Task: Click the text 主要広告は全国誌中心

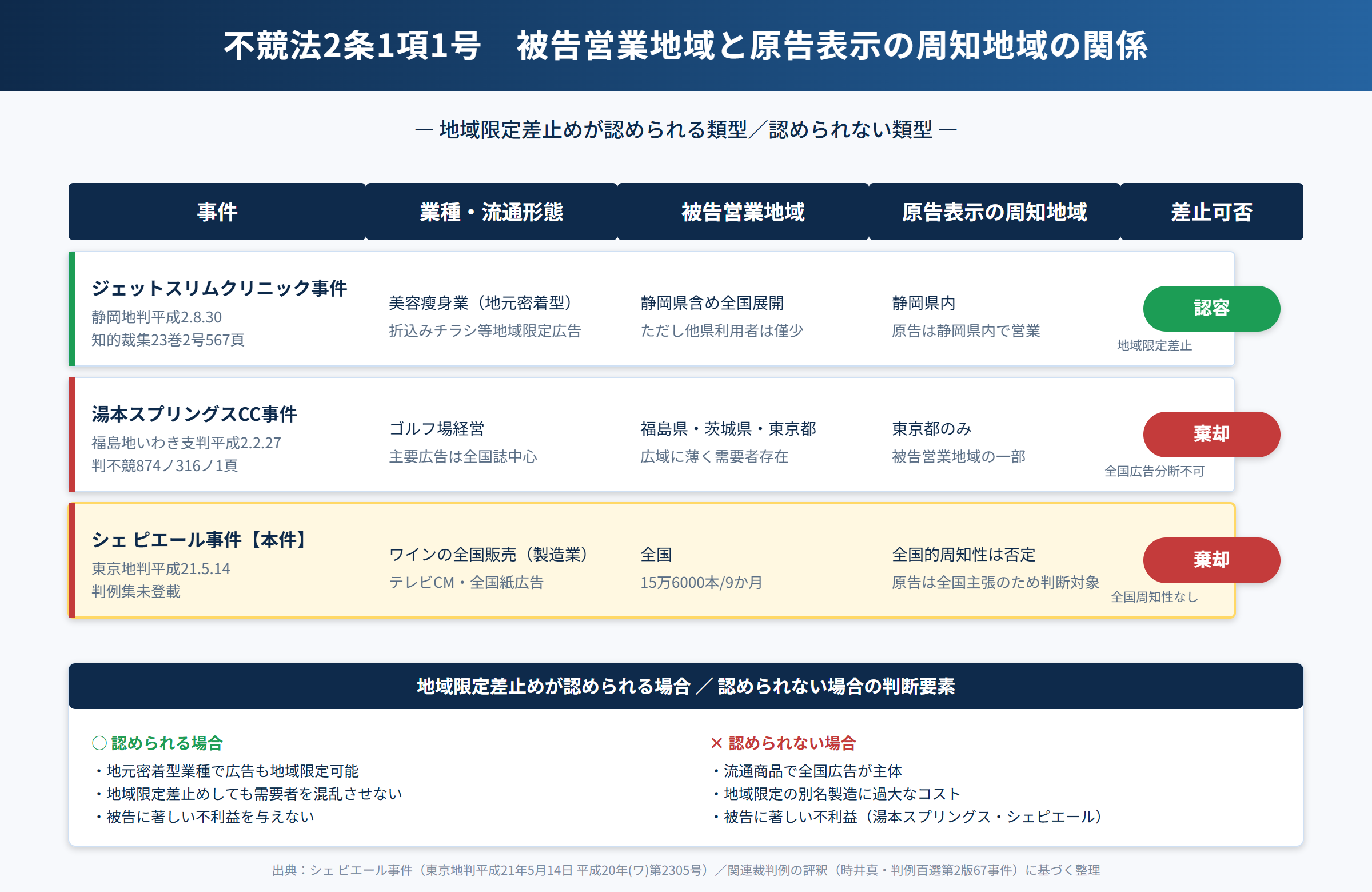Action: [463, 456]
